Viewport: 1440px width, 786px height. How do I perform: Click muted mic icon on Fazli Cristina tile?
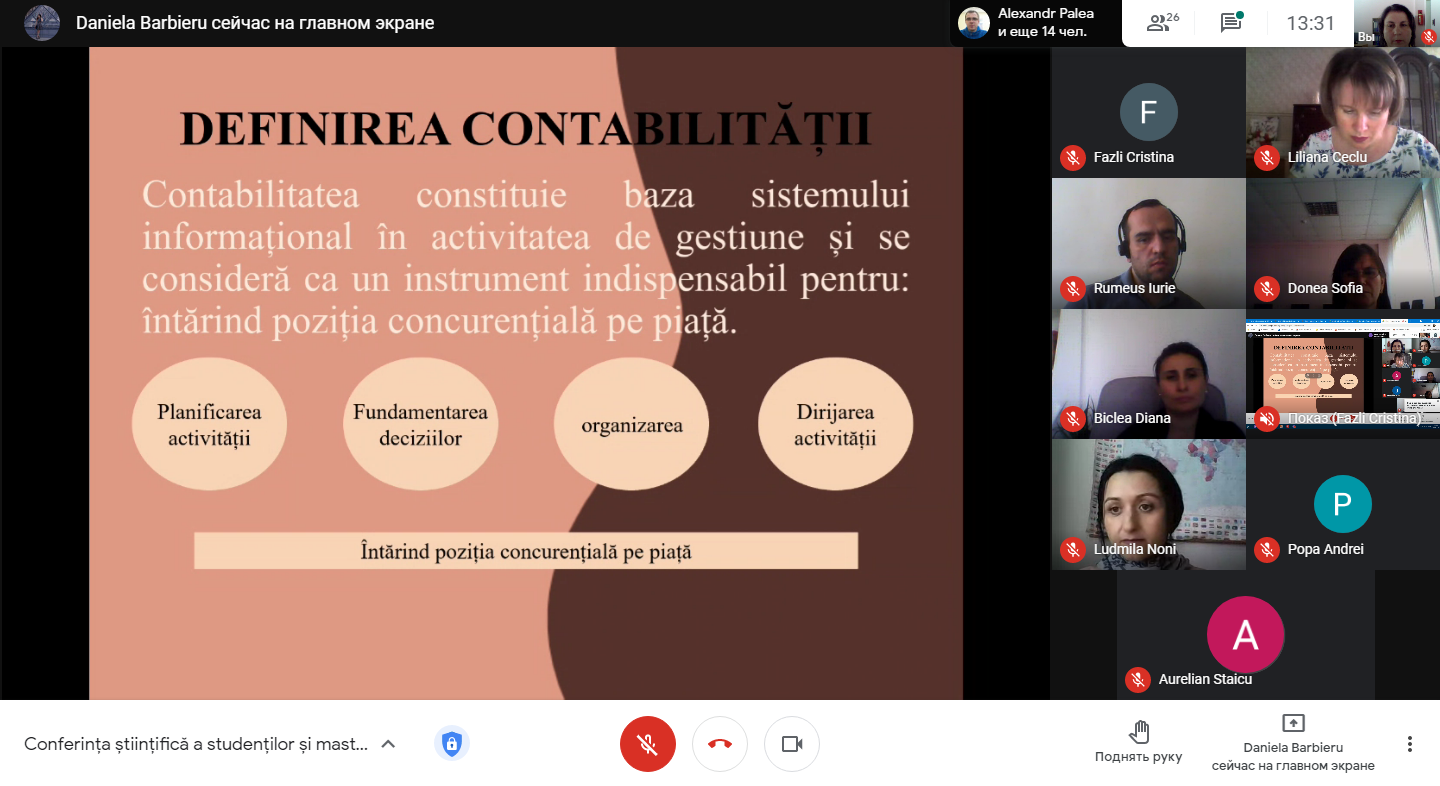click(1073, 158)
